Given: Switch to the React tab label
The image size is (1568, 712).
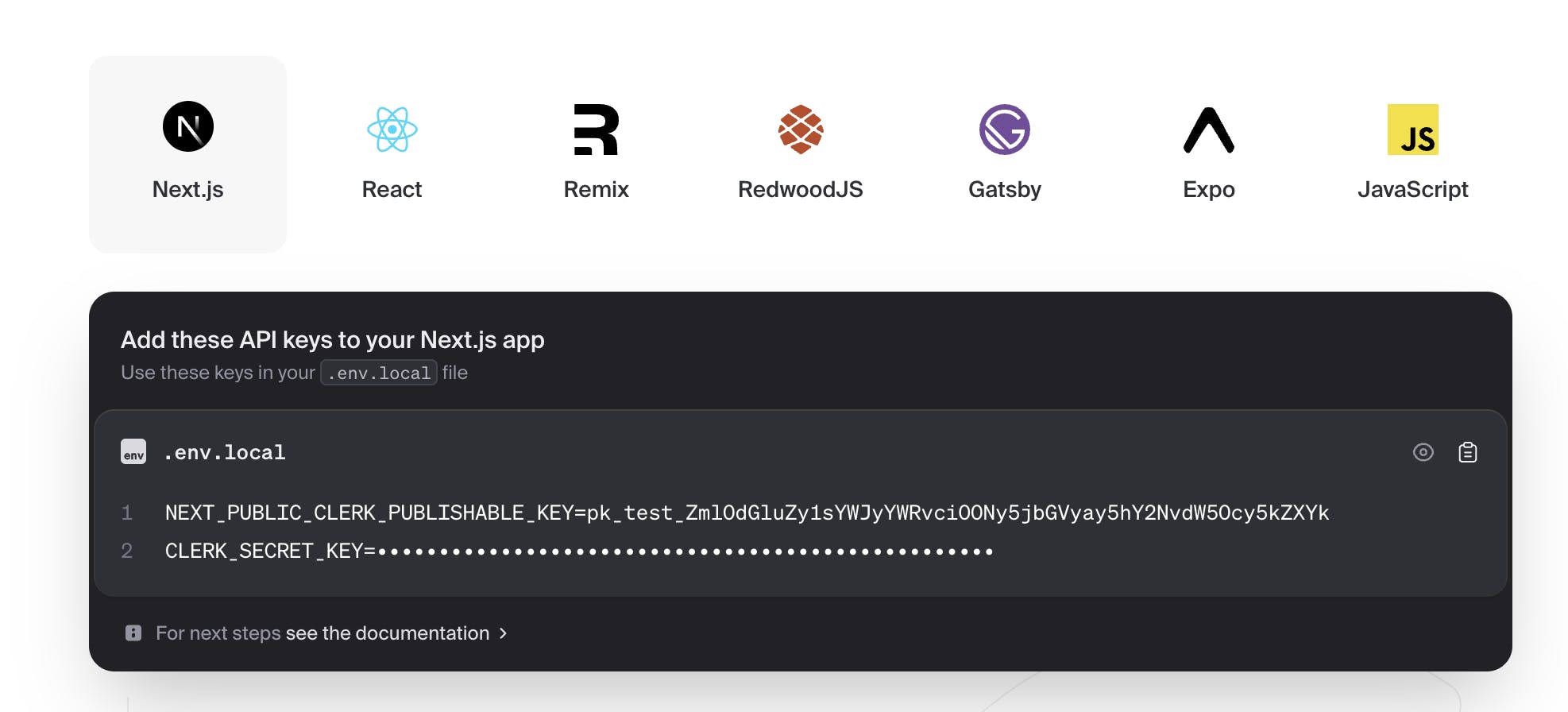Looking at the screenshot, I should 392,189.
